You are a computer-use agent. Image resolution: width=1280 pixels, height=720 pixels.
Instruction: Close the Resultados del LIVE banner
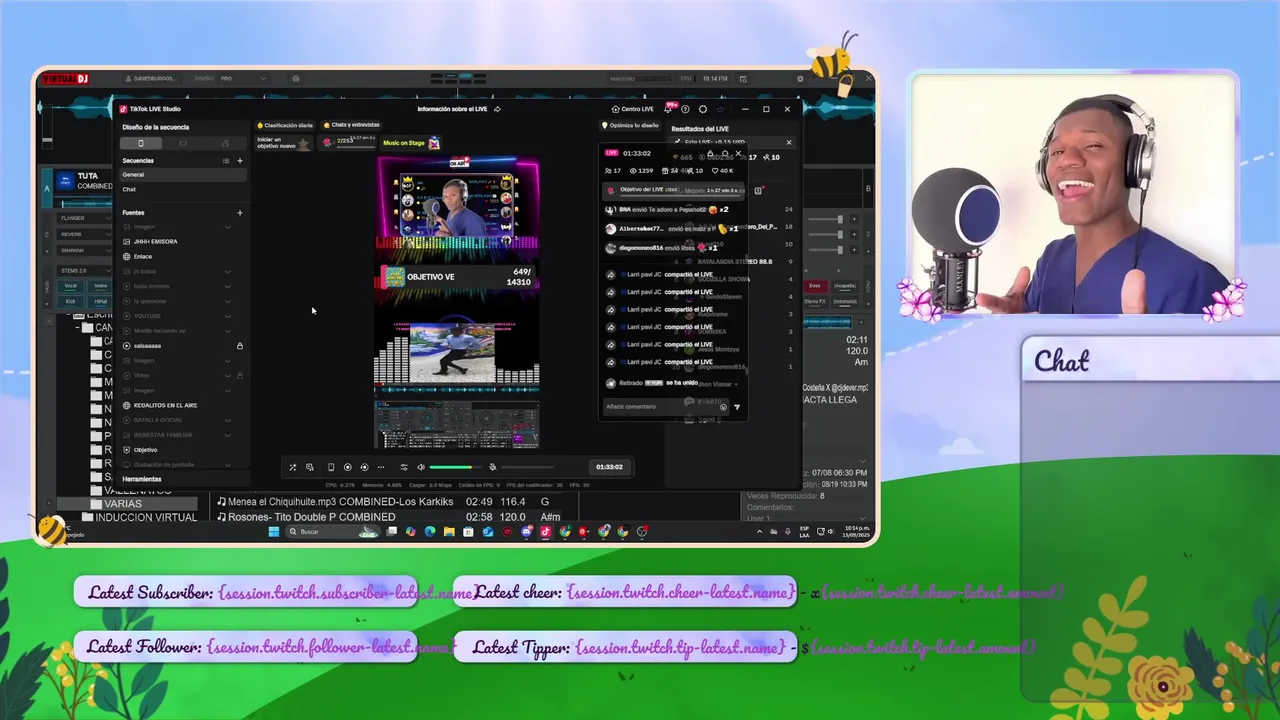pos(788,142)
